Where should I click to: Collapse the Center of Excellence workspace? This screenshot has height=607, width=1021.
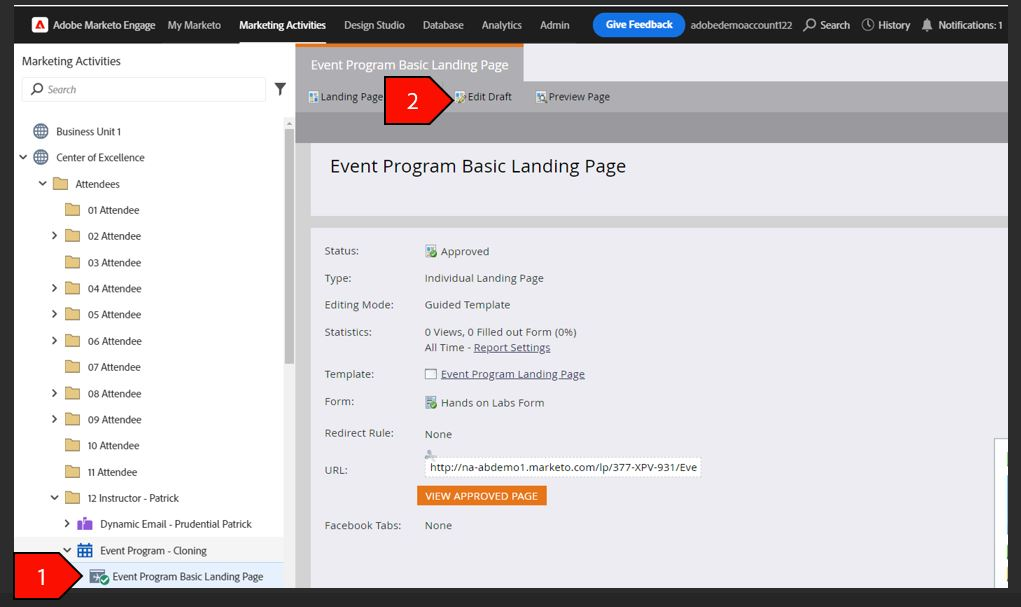click(x=23, y=157)
